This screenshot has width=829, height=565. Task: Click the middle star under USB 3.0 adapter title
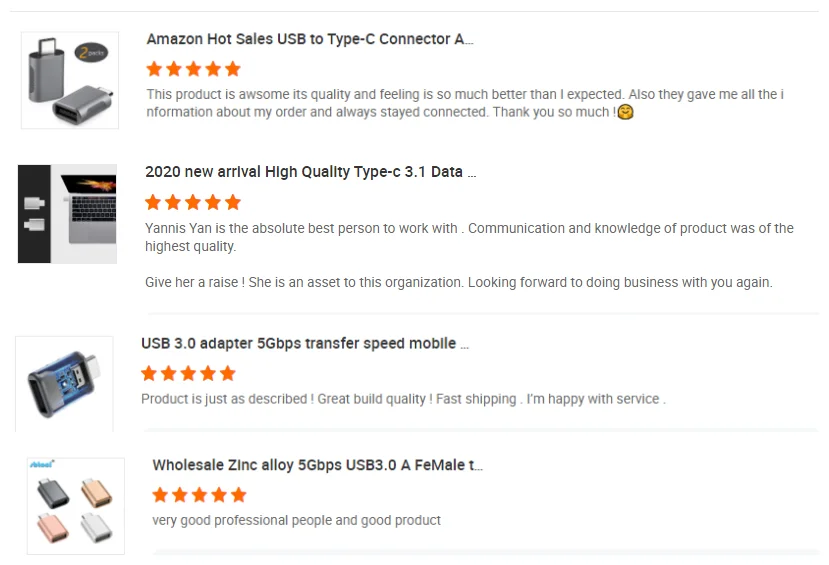189,373
